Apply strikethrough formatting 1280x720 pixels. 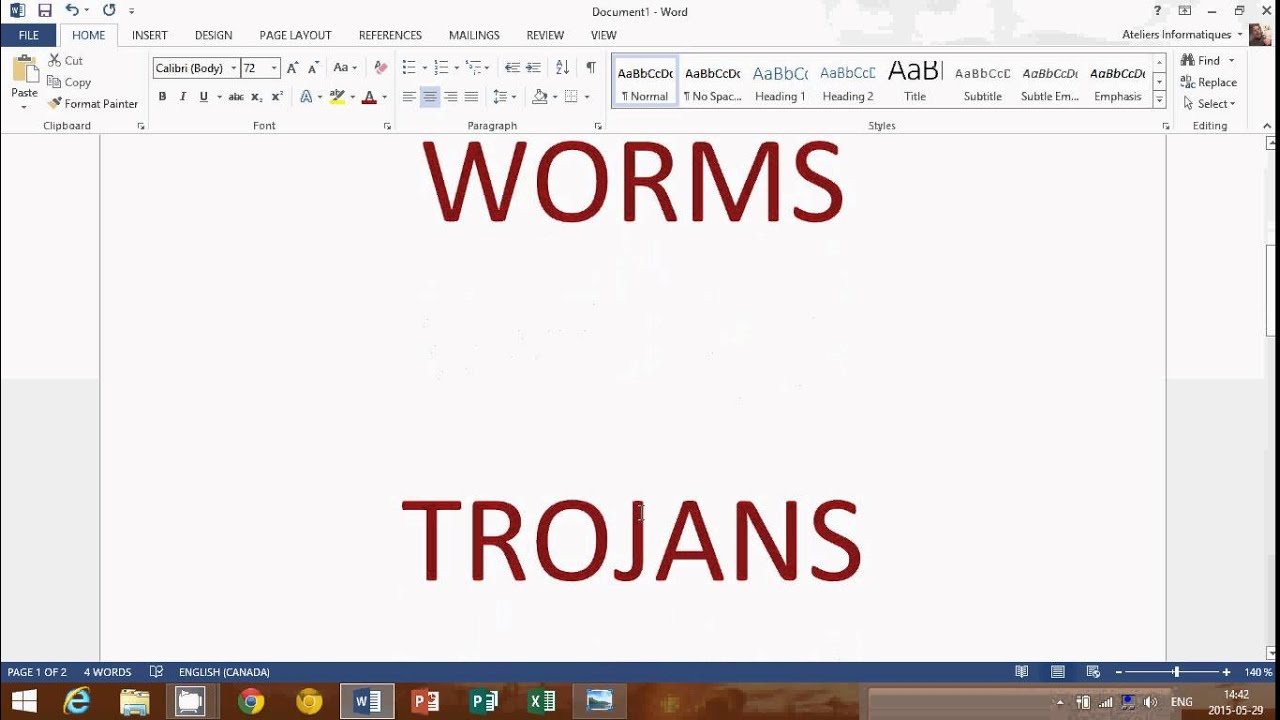236,97
